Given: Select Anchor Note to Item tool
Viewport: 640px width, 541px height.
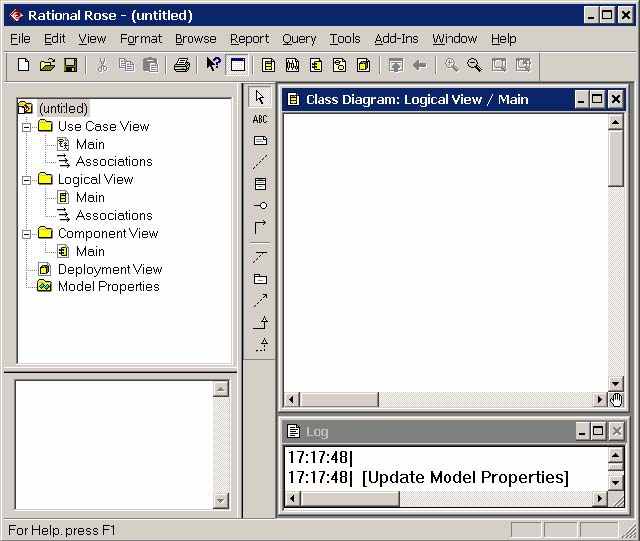Looking at the screenshot, I should point(260,162).
